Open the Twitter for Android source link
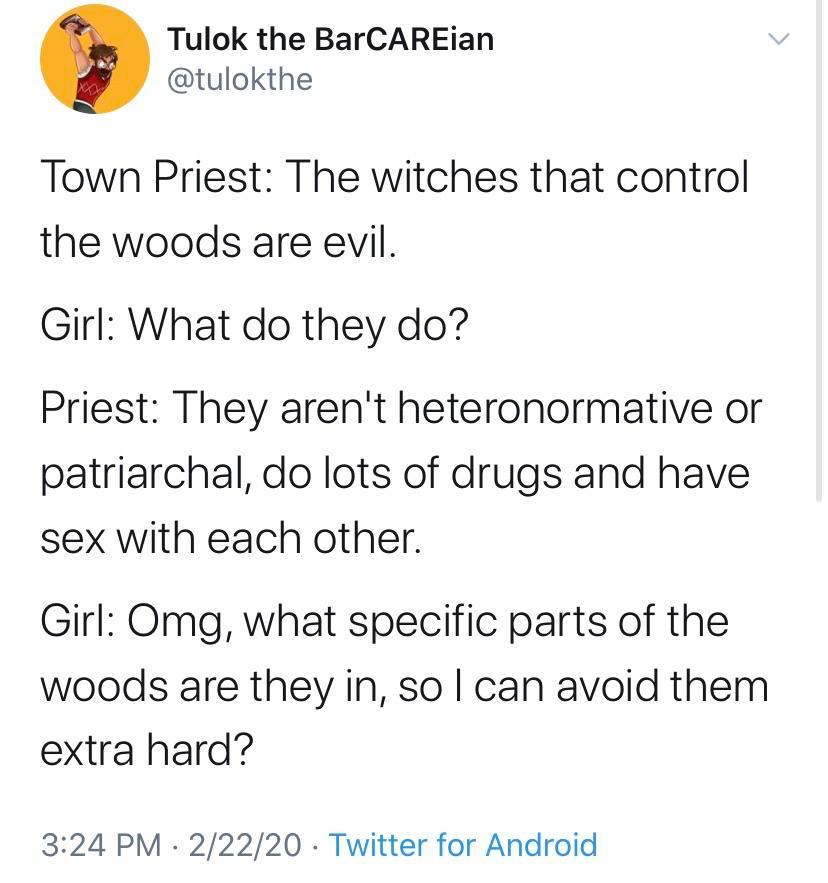Screen dimensions: 828x883 click(x=463, y=845)
